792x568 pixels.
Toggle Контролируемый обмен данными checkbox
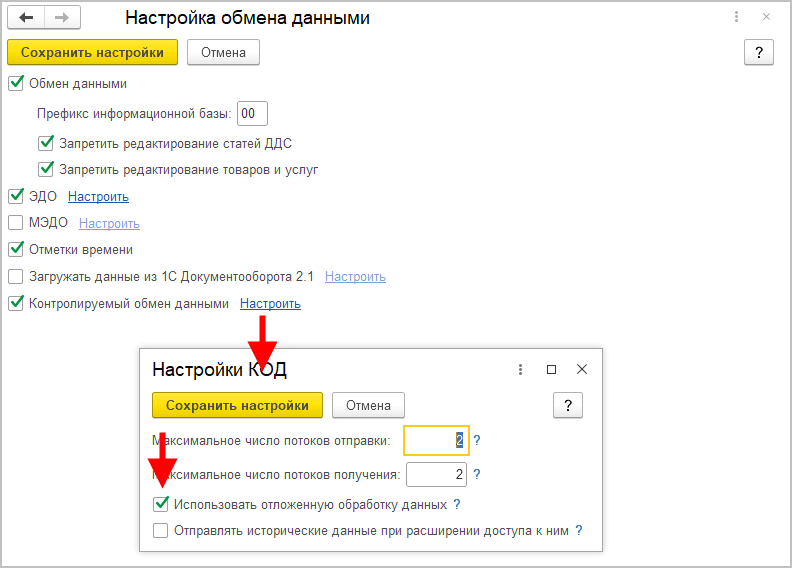tap(16, 303)
